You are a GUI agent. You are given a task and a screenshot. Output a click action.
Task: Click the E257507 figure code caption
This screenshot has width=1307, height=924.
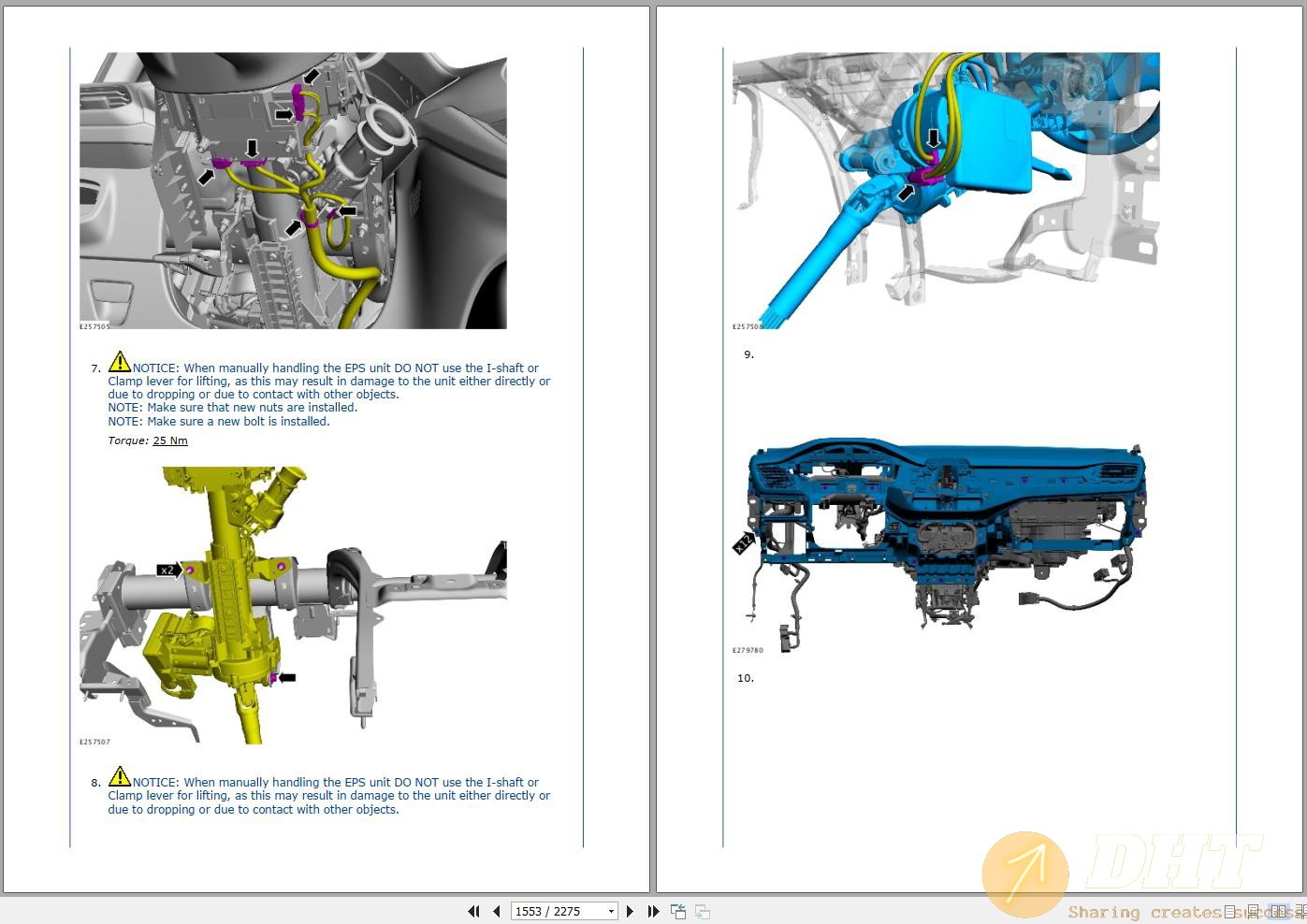click(x=94, y=742)
